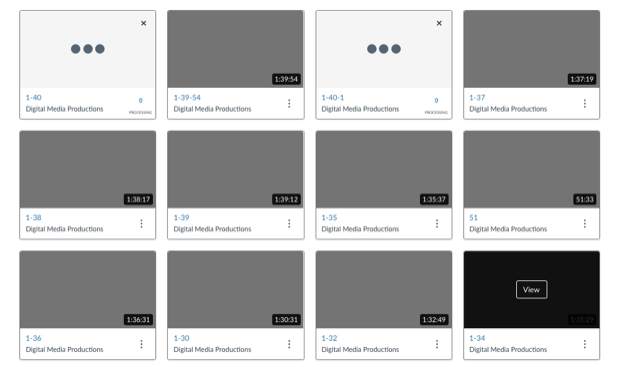Image resolution: width=640 pixels, height=367 pixels.
Task: Open options menu for video 51
Action: coord(584,224)
